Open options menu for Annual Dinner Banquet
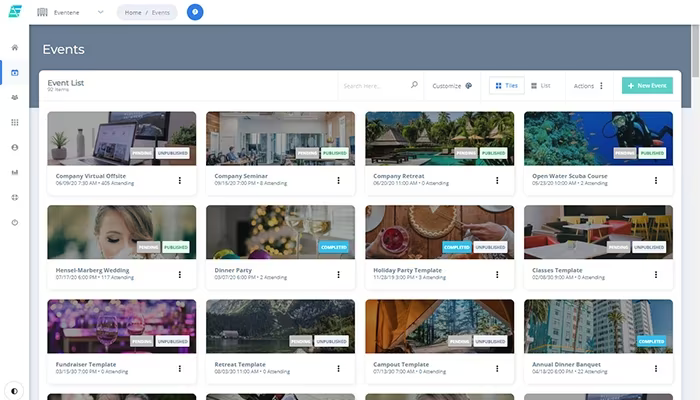The width and height of the screenshot is (700, 400). [656, 369]
